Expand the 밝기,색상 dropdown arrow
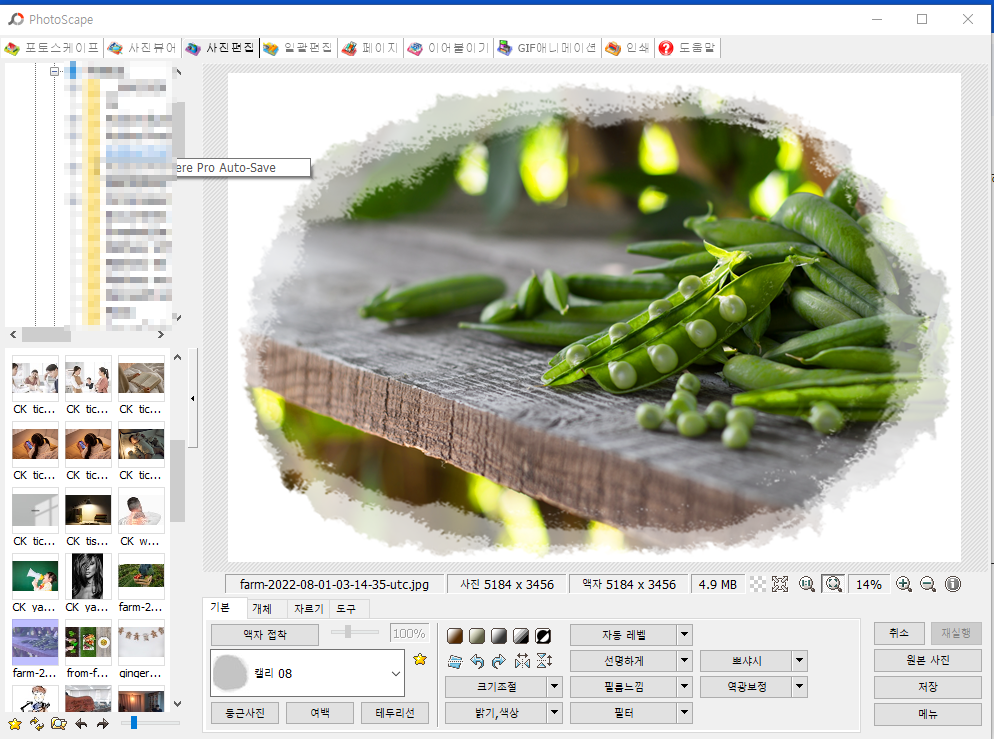 [555, 713]
